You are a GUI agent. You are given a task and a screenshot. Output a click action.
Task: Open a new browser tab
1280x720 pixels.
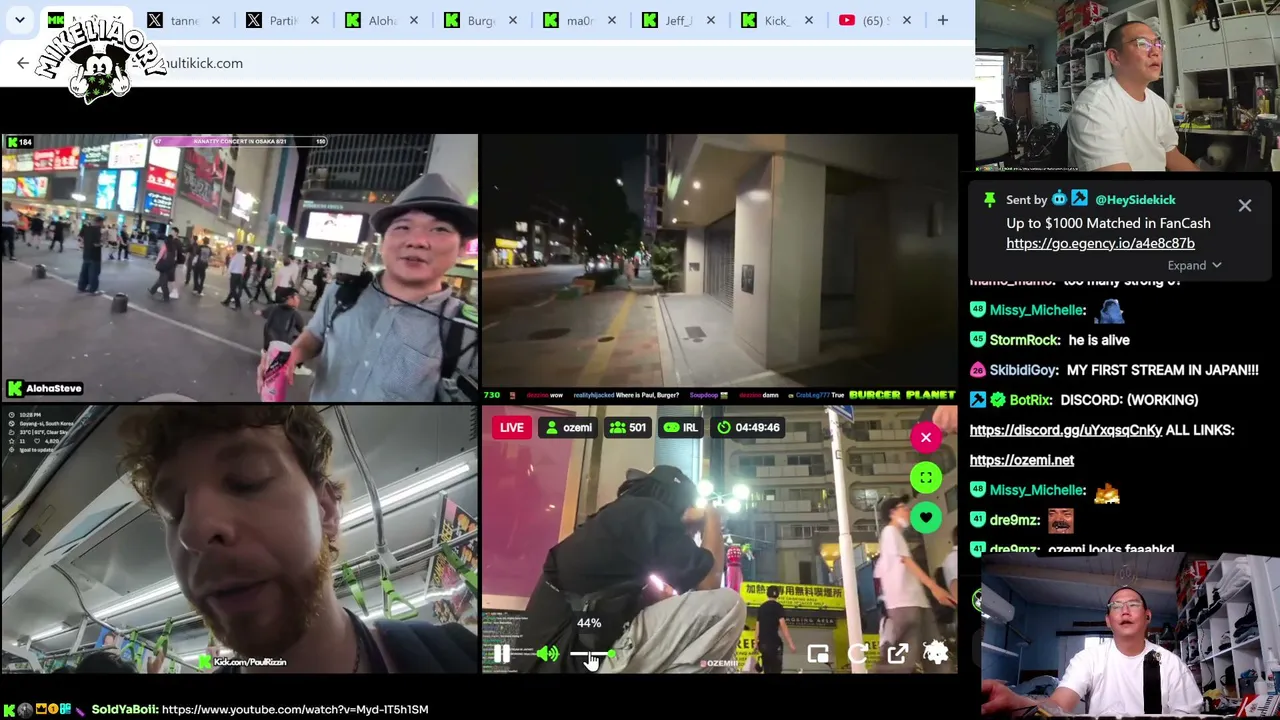(942, 20)
